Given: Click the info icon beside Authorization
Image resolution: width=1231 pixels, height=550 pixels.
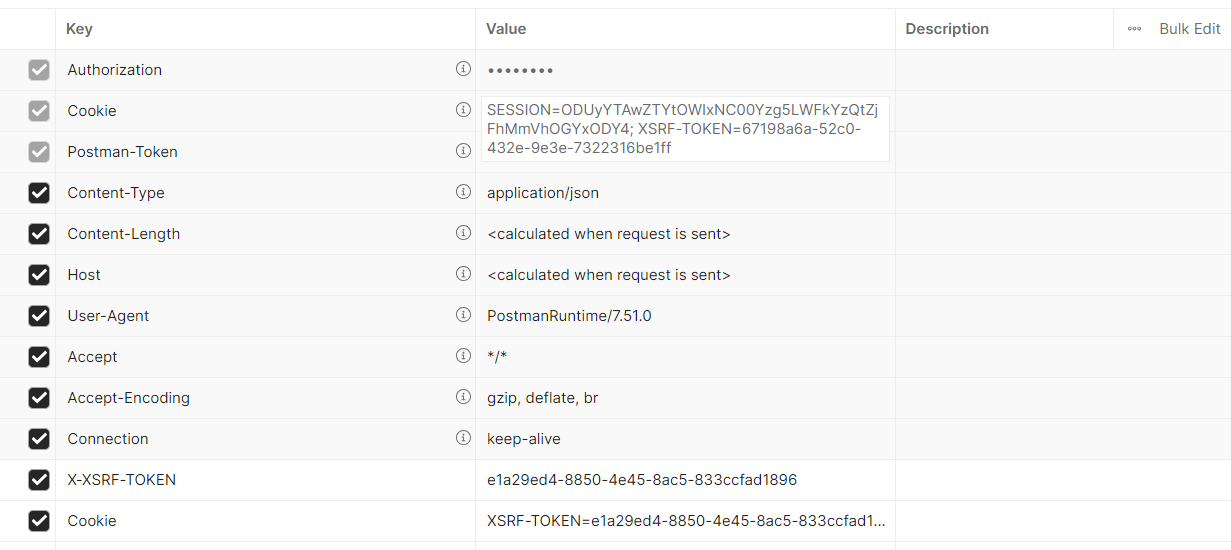Looking at the screenshot, I should click(463, 69).
